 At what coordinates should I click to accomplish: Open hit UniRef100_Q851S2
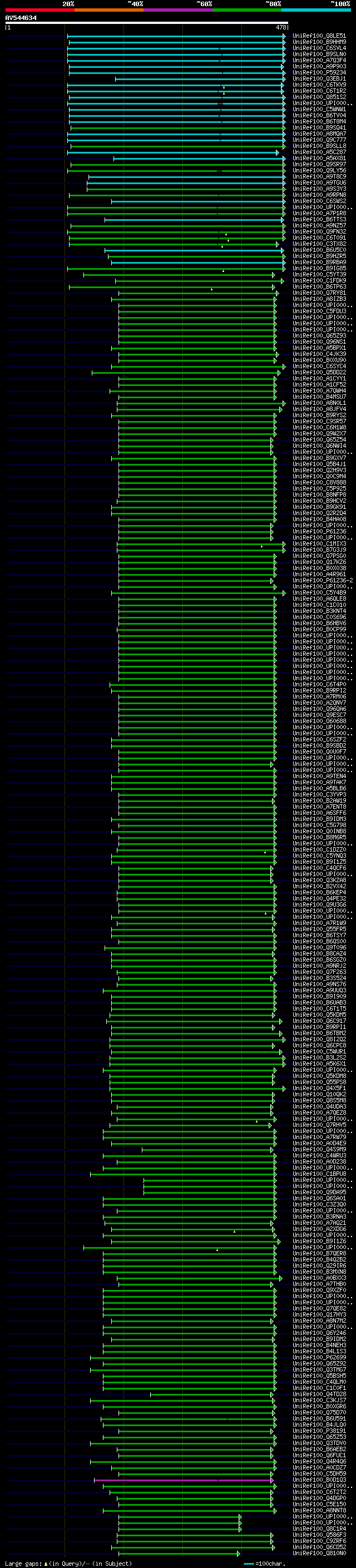pos(319,97)
